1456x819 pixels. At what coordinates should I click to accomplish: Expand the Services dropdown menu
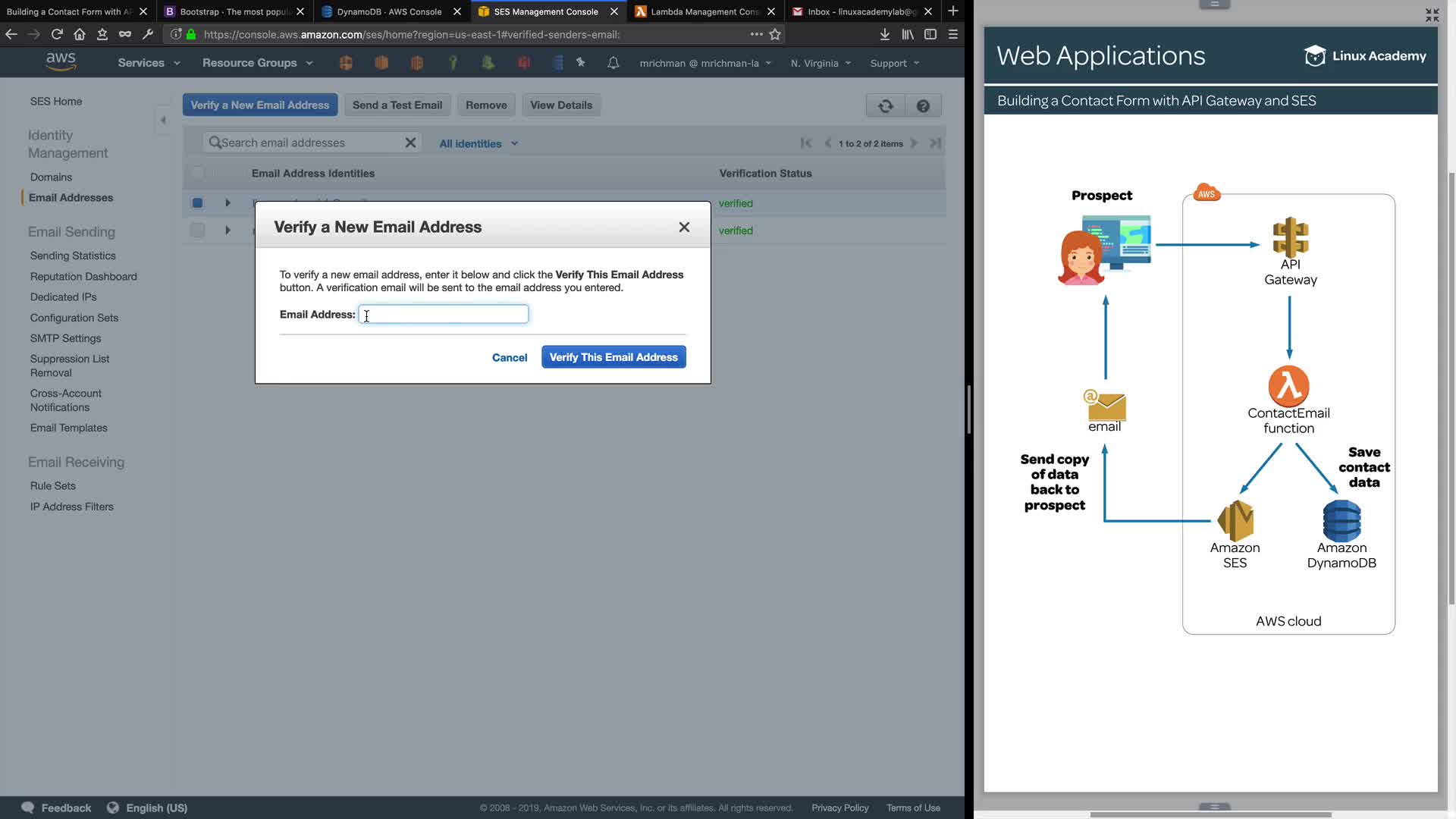point(149,63)
